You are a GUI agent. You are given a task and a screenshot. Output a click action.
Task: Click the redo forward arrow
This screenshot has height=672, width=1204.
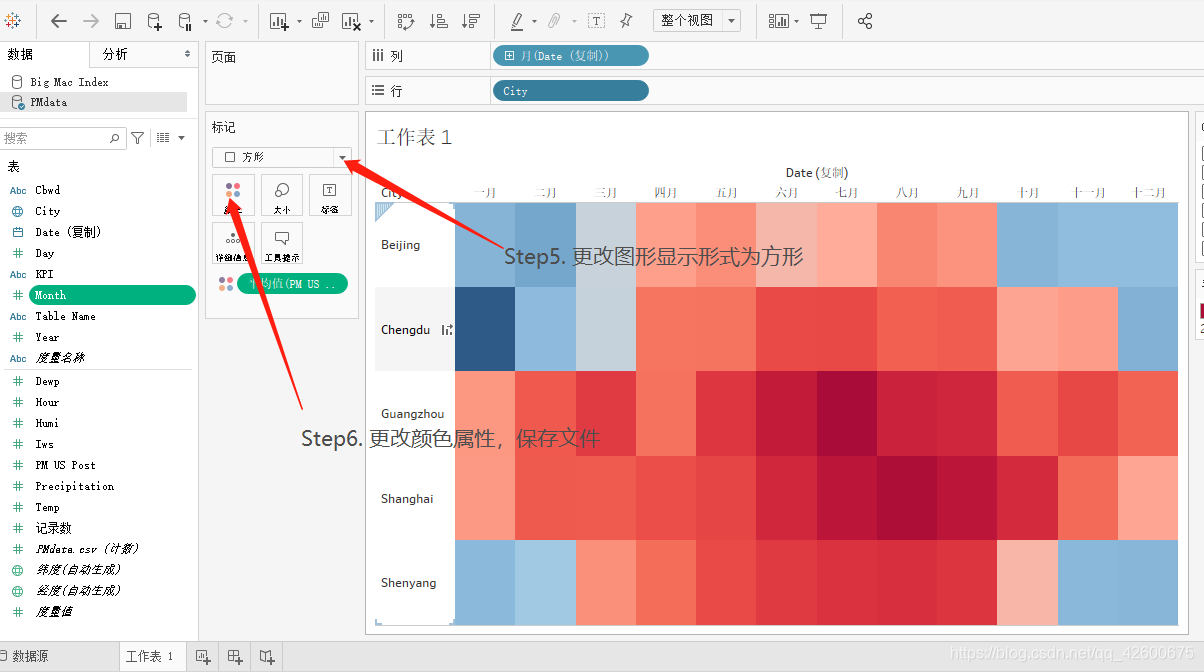pos(91,21)
